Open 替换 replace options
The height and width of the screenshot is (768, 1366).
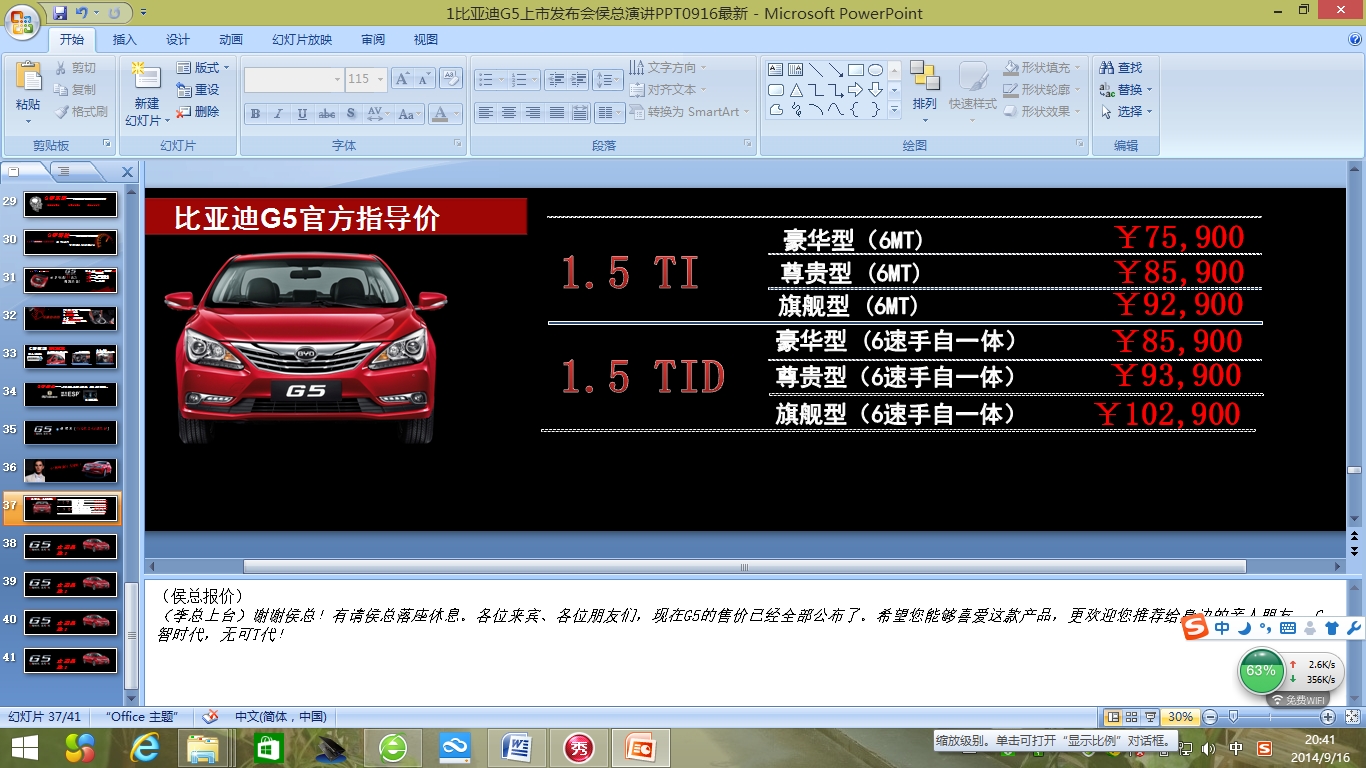coord(1125,90)
